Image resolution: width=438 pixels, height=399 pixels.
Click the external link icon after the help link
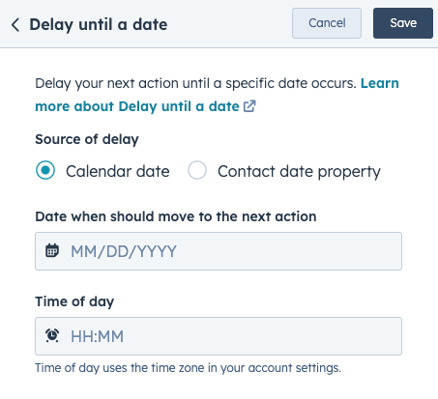click(249, 106)
